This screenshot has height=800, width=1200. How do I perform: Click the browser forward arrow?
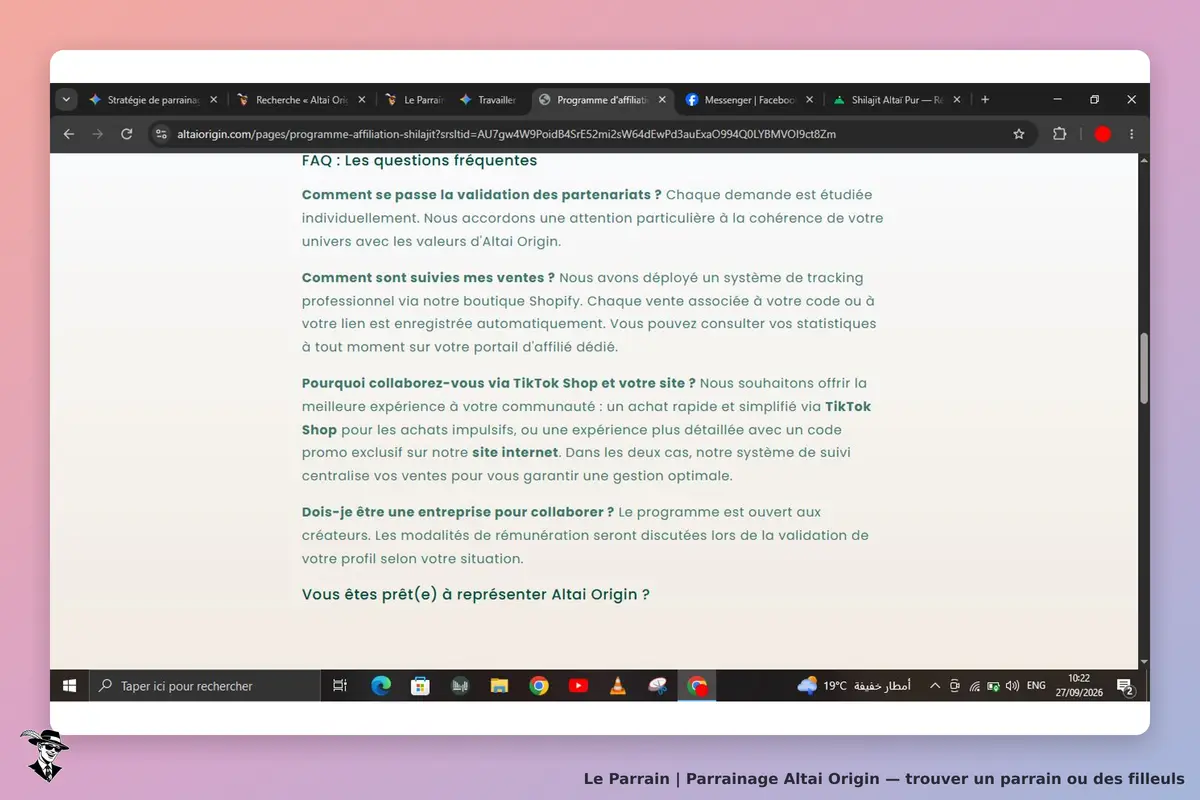coord(97,134)
